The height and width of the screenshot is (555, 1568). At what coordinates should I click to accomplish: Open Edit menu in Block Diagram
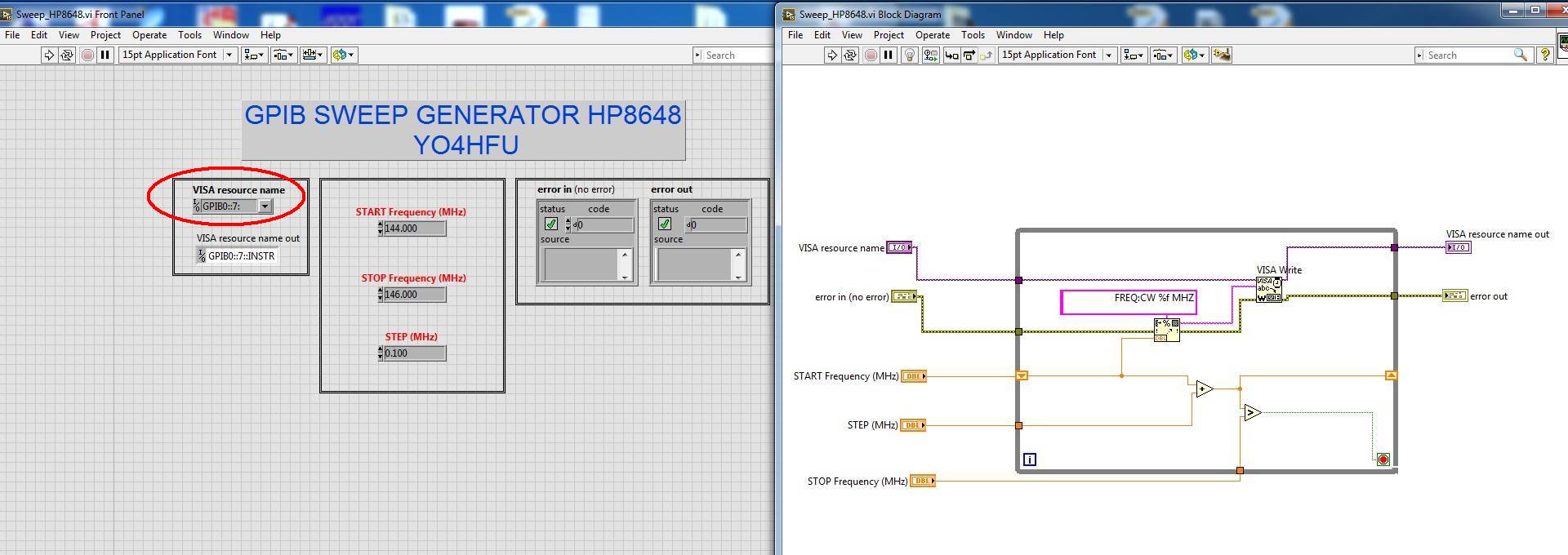point(822,35)
